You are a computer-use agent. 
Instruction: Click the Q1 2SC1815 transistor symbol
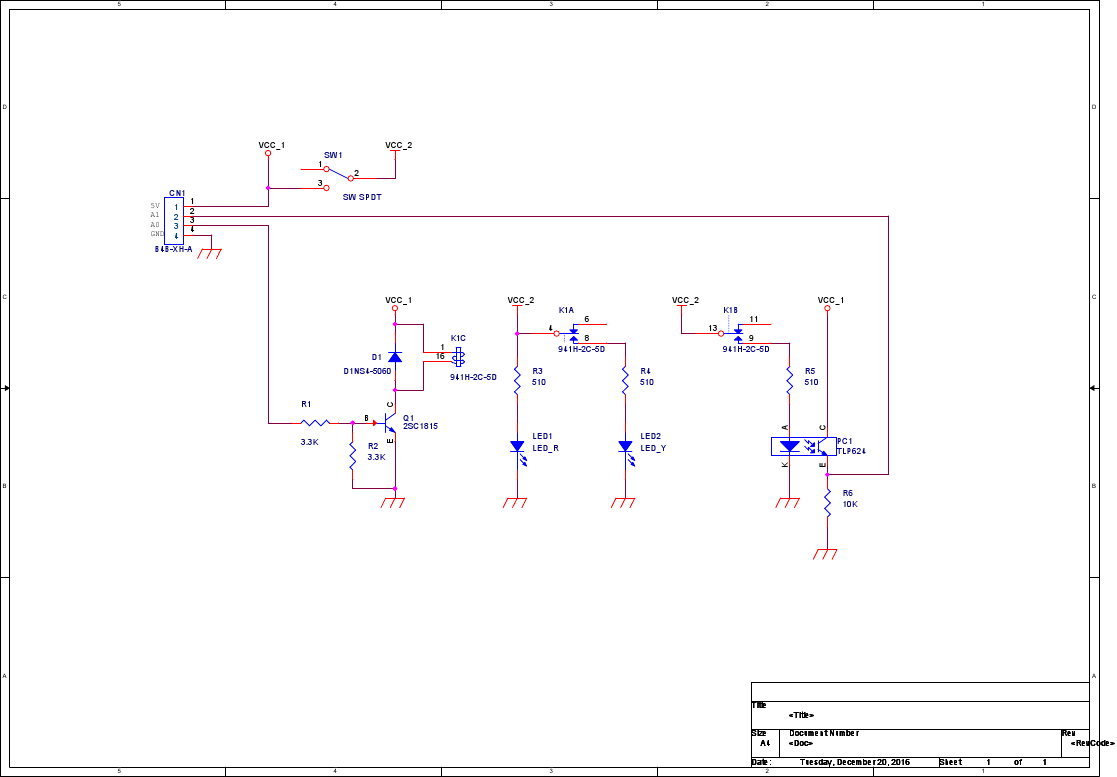391,424
